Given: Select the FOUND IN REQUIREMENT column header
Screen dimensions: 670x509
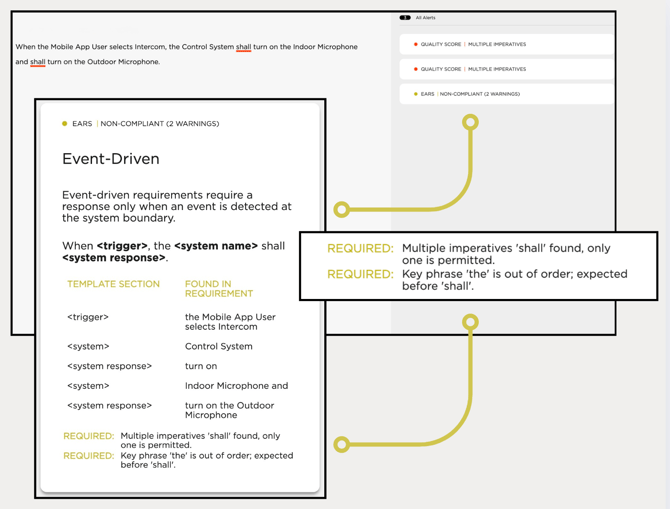Looking at the screenshot, I should (x=218, y=289).
